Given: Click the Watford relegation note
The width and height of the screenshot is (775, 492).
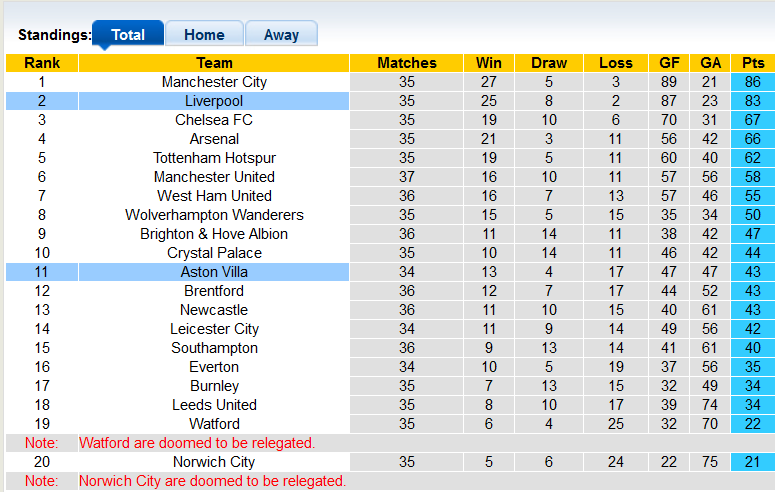Looking at the screenshot, I should coord(197,443).
